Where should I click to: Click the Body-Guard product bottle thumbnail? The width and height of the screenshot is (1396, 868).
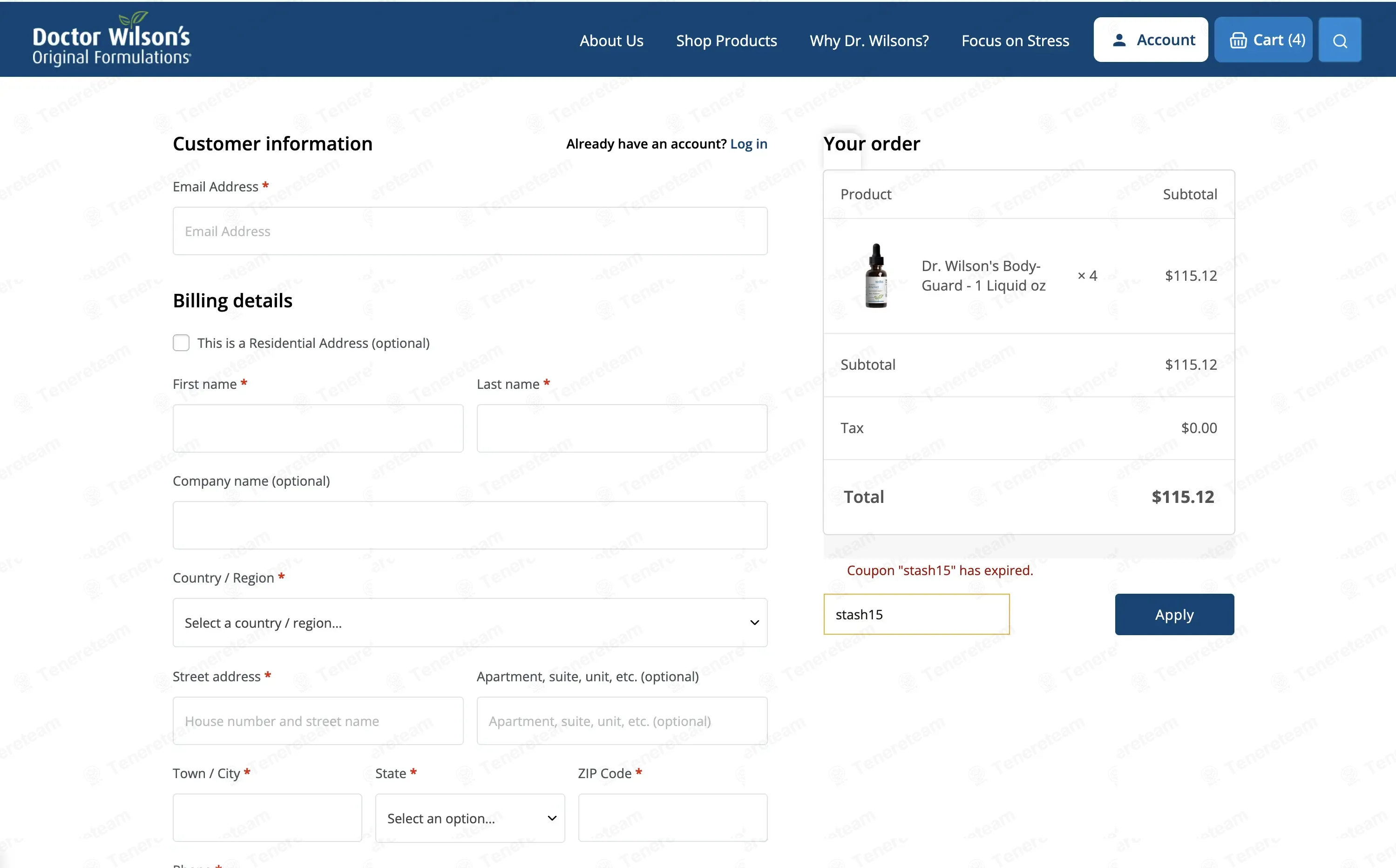coord(876,276)
